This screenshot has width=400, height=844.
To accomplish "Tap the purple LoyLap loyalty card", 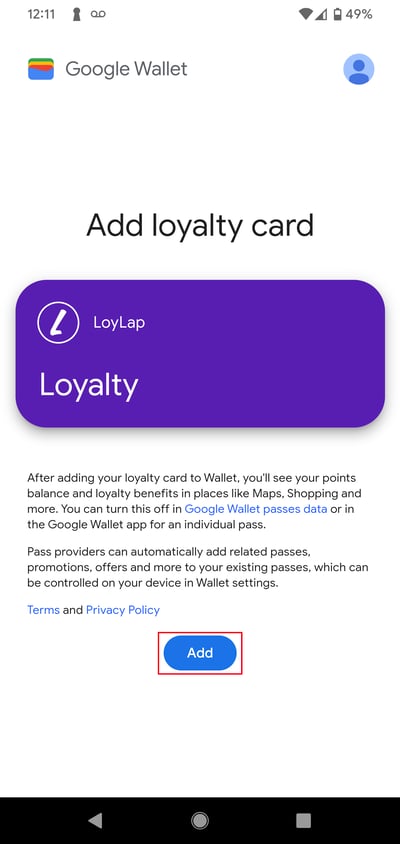I will (x=200, y=354).
